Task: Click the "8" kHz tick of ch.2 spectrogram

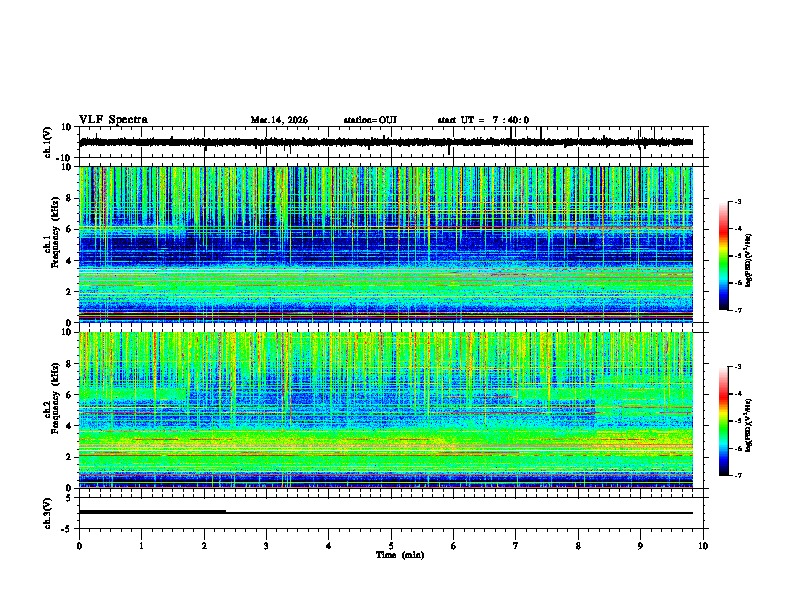Action: click(71, 364)
